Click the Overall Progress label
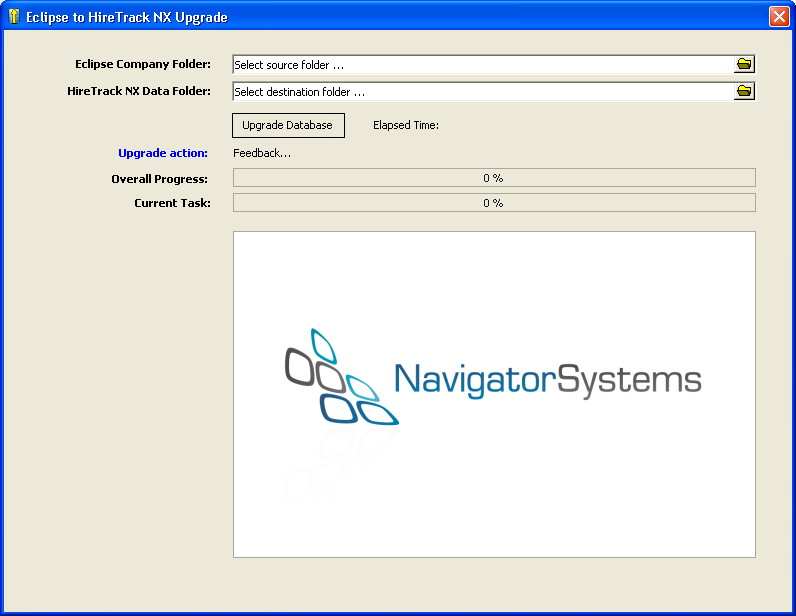The image size is (796, 616). pyautogui.click(x=160, y=179)
